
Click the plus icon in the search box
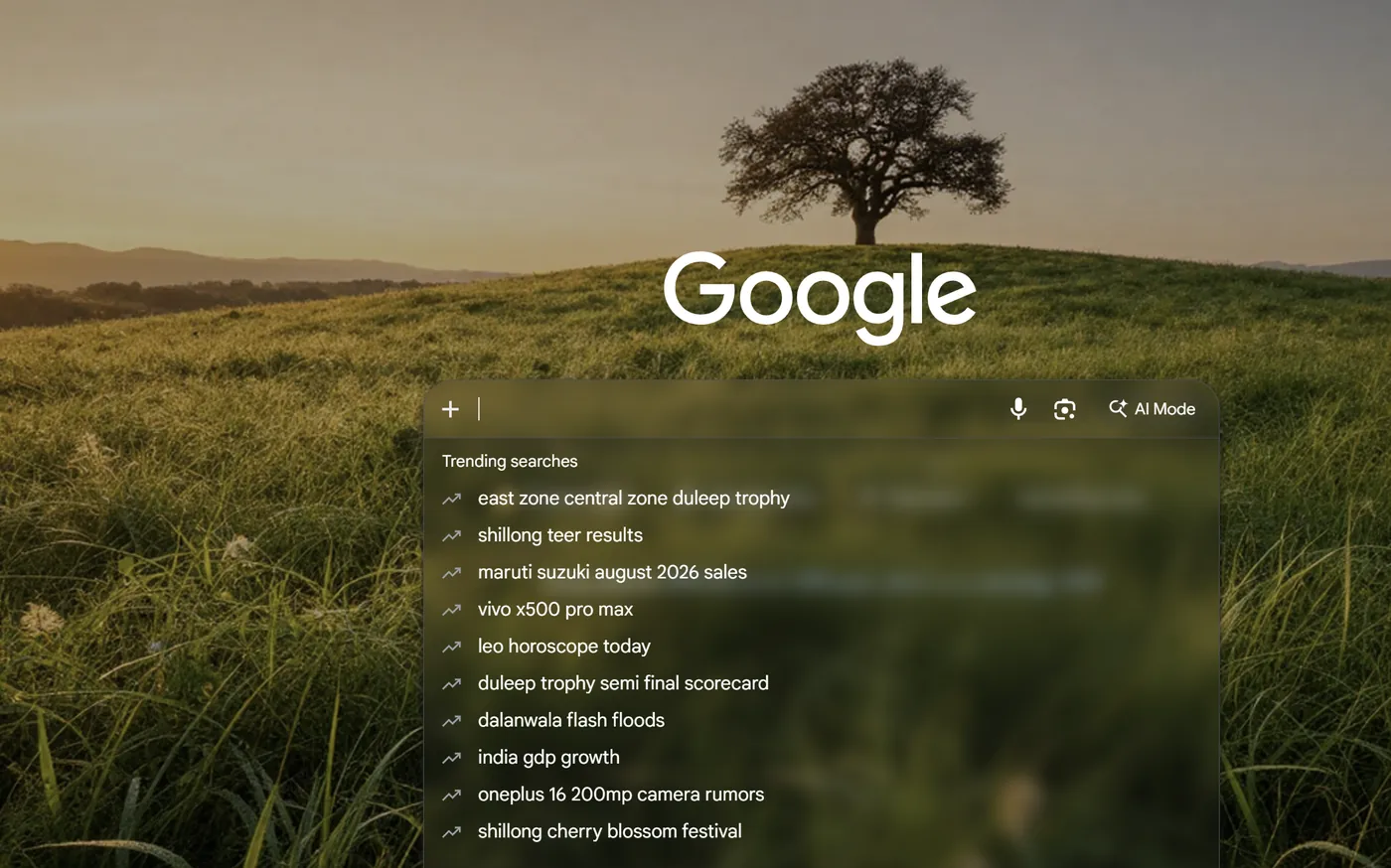[450, 409]
